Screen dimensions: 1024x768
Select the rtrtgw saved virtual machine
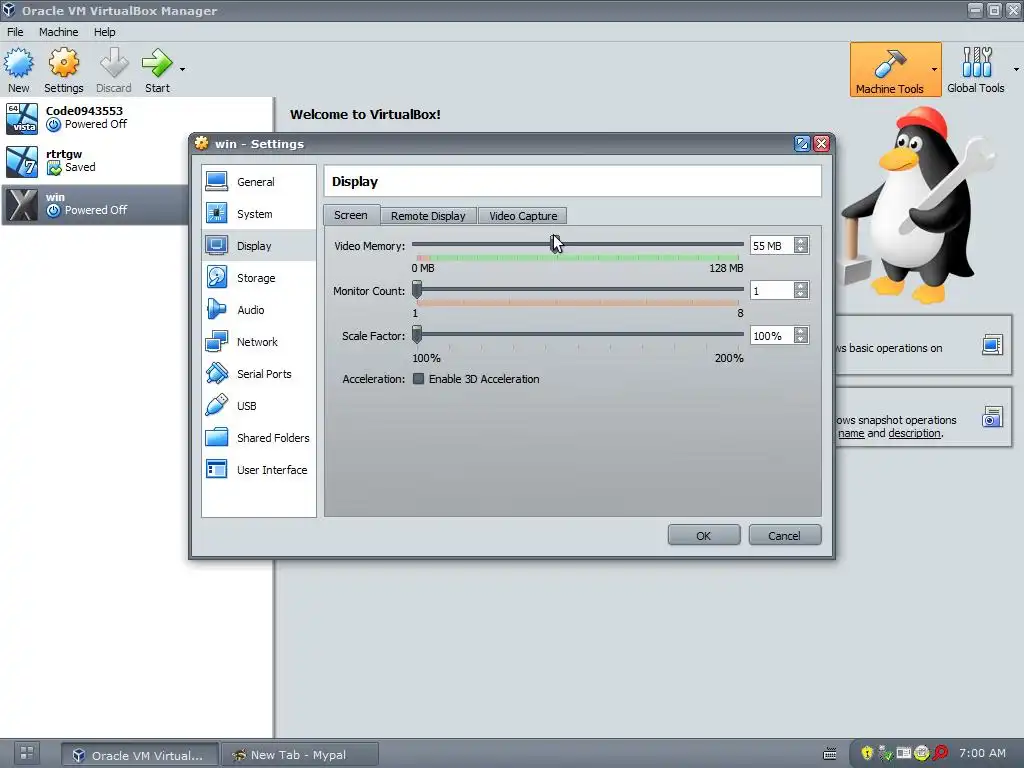[x=136, y=161]
